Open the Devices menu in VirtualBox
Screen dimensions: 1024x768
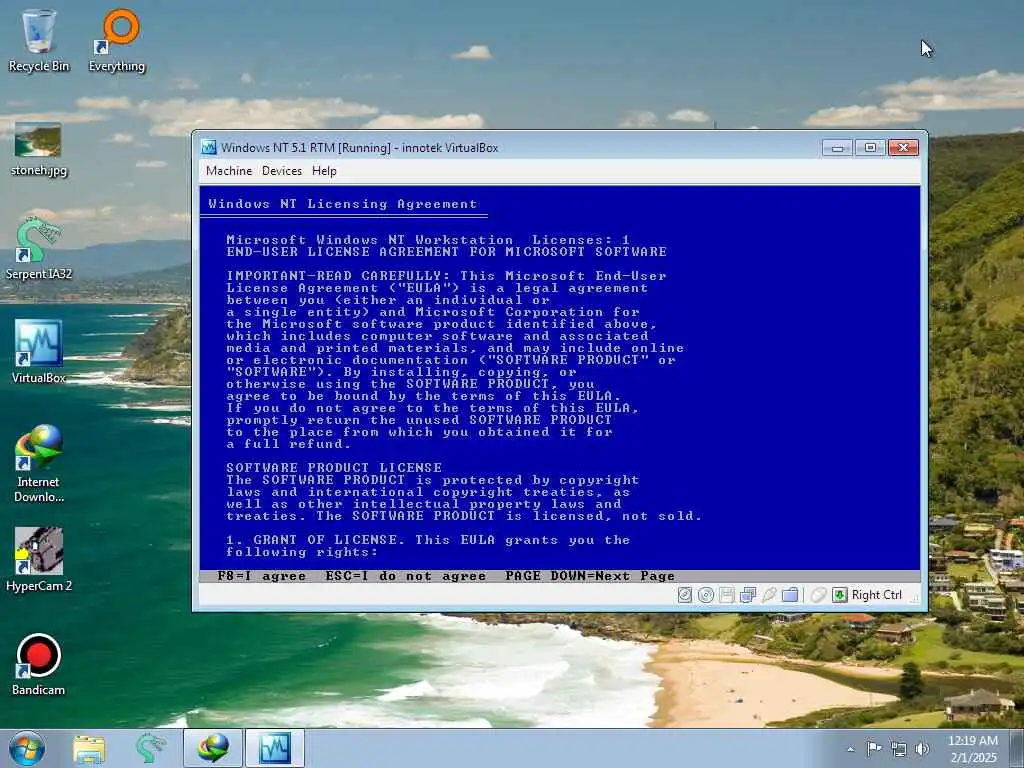pos(281,170)
